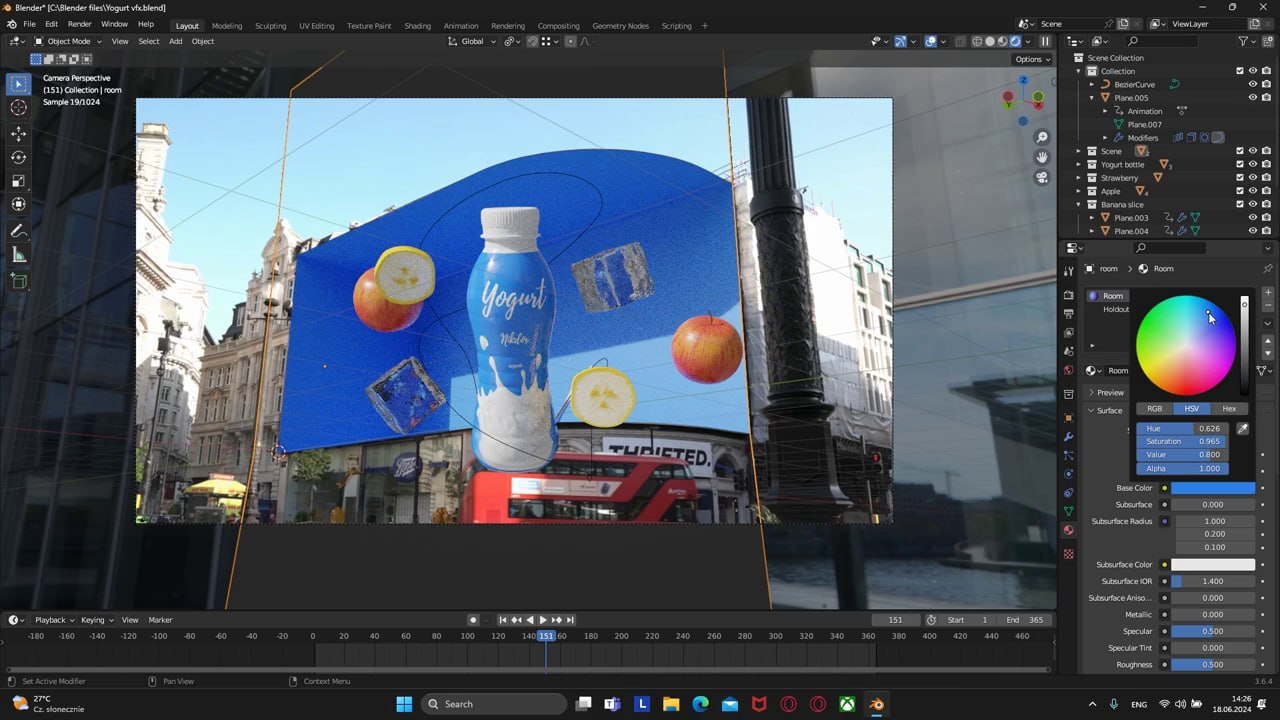
Task: Toggle snapping magnet icon
Action: [x=532, y=41]
